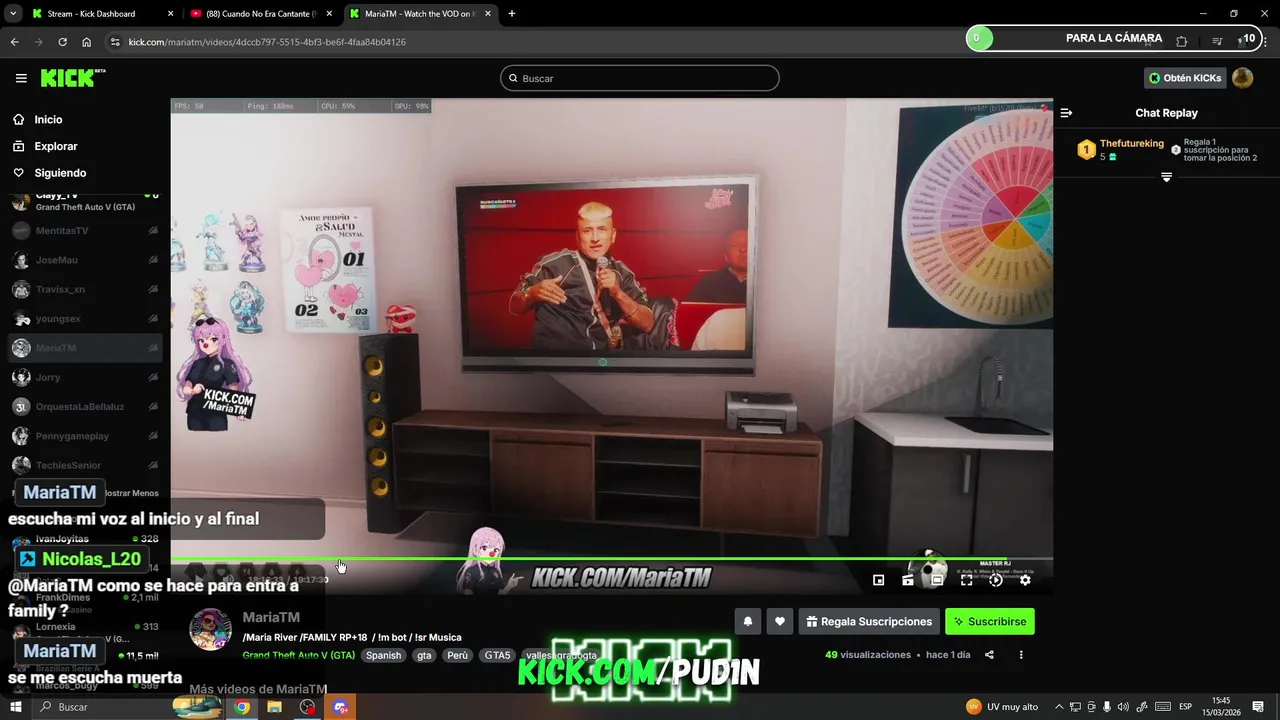Click MariaTM channel avatar
Image resolution: width=1280 pixels, height=720 pixels.
(x=211, y=630)
